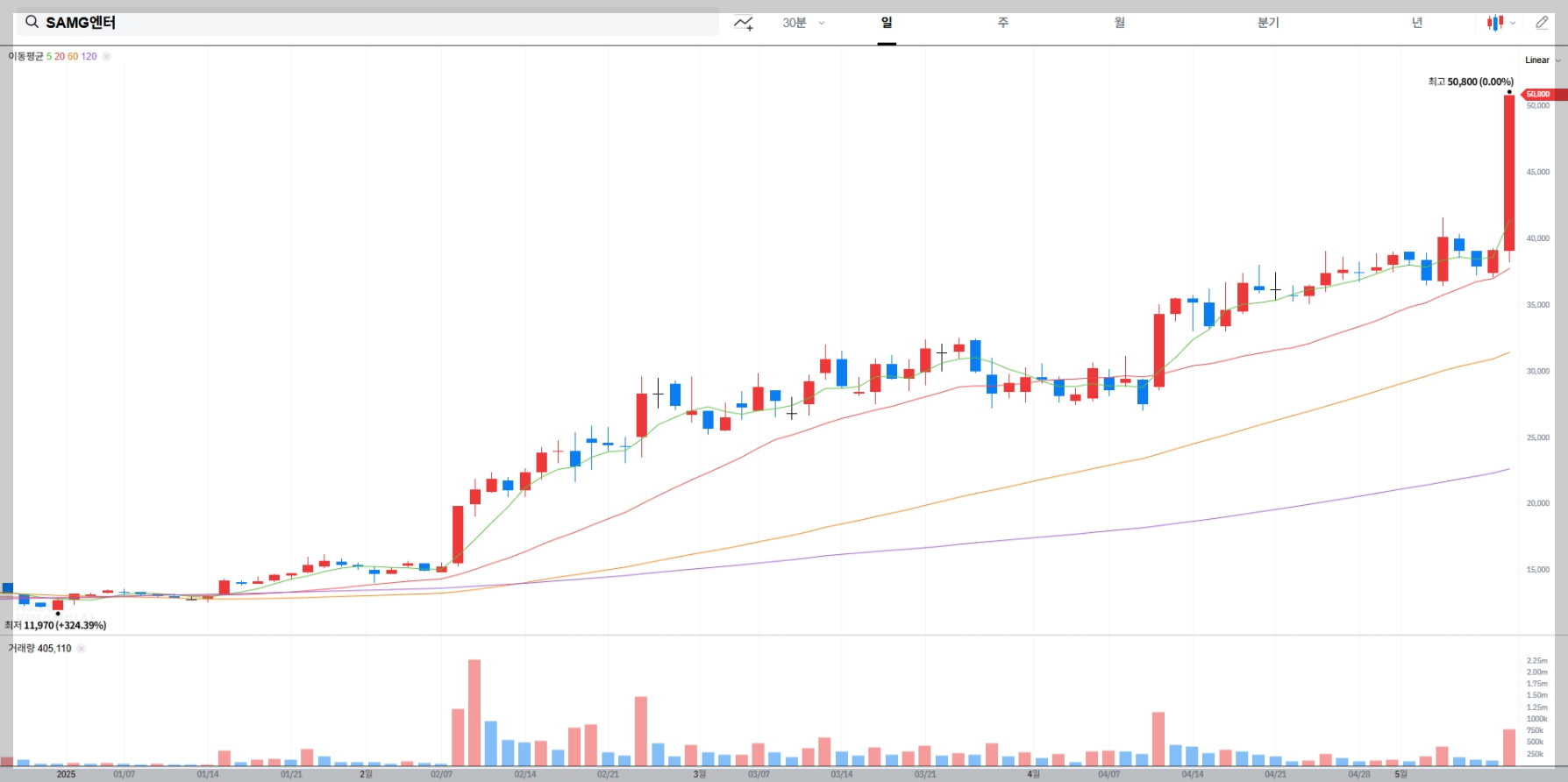Click the 03/21 date axis label
This screenshot has height=782, width=1568.
[x=925, y=774]
